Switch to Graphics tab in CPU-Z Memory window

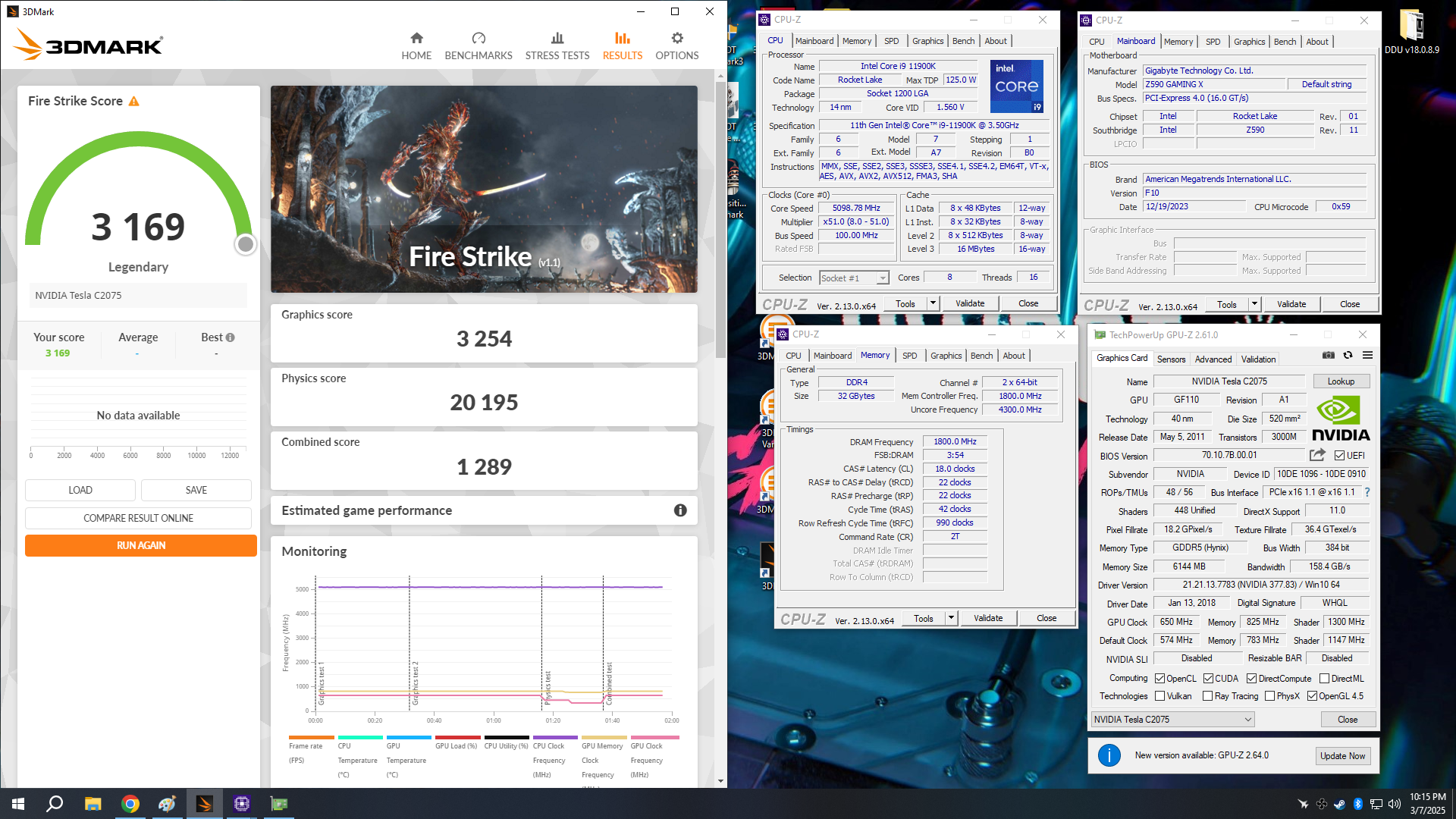[x=946, y=356]
